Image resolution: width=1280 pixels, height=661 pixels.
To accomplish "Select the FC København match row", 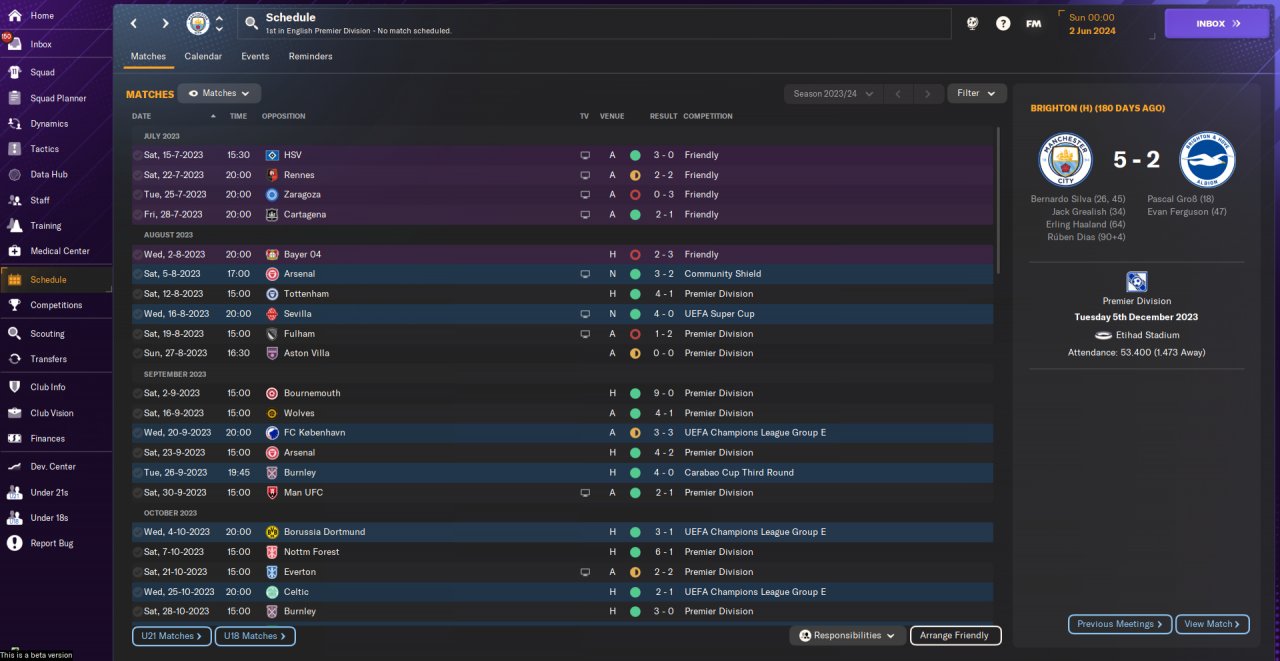I will (563, 433).
